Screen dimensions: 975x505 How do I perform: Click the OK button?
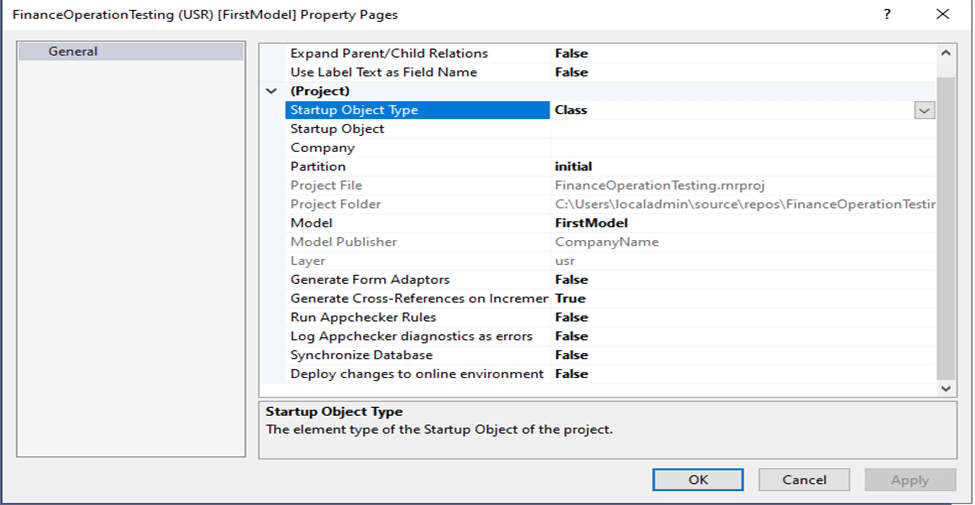coord(698,480)
